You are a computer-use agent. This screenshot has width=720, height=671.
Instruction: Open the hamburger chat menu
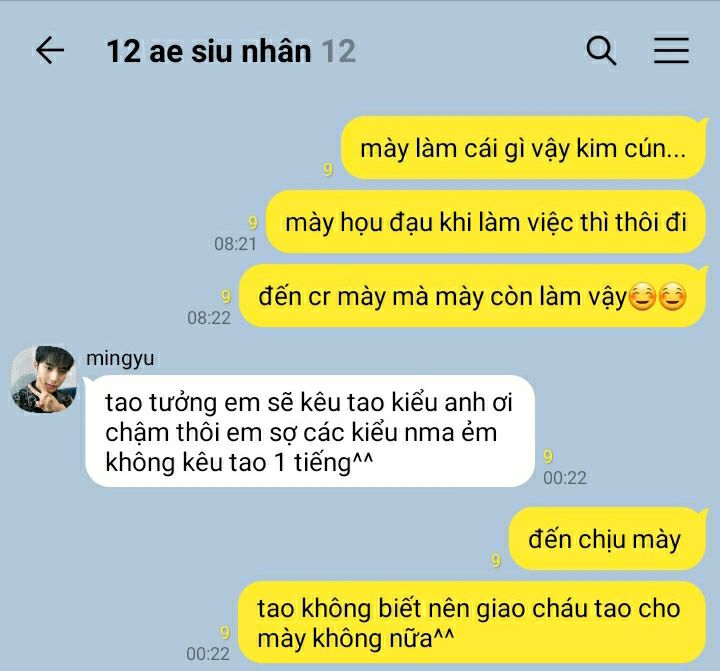point(671,50)
